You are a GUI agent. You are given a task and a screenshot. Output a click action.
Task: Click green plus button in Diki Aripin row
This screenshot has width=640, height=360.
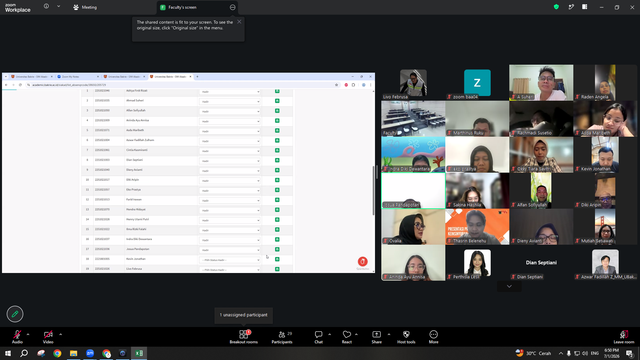click(277, 180)
